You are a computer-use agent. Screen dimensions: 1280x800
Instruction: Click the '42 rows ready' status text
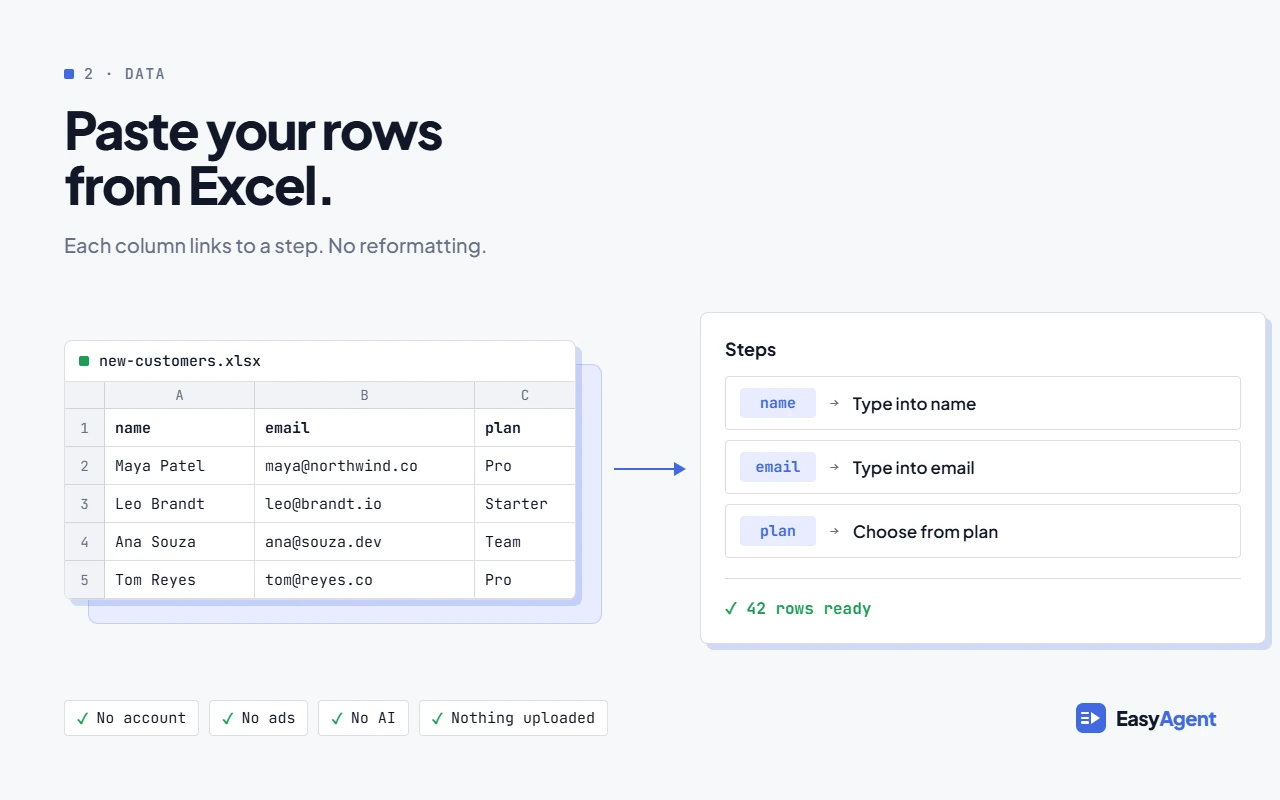(809, 609)
